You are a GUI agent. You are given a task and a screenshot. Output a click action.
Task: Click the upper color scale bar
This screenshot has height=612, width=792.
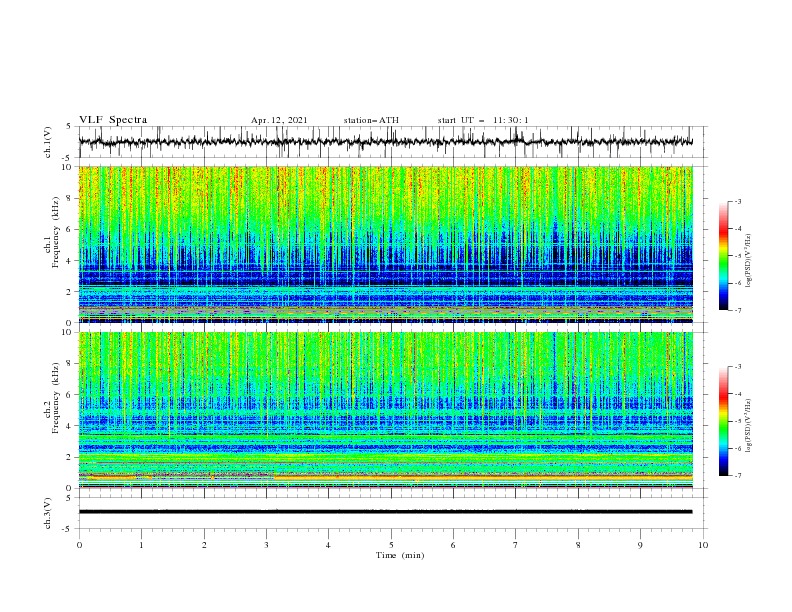tap(723, 256)
